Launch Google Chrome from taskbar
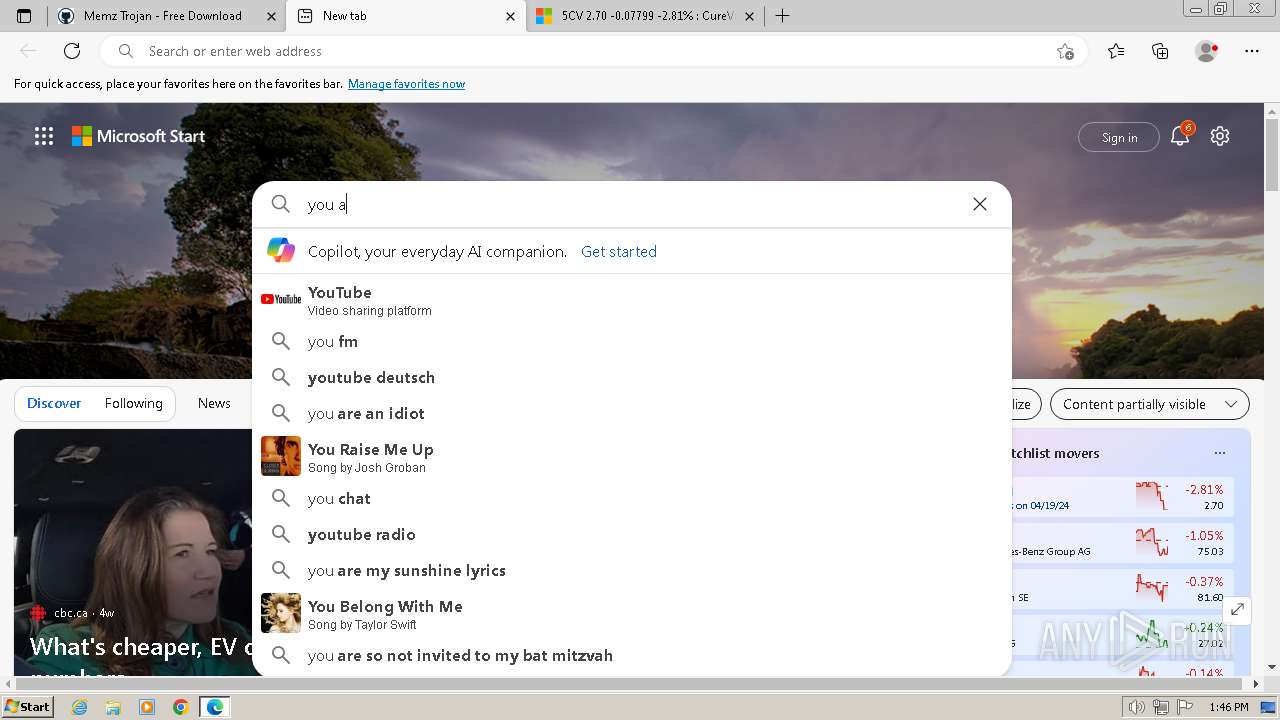 pos(180,707)
